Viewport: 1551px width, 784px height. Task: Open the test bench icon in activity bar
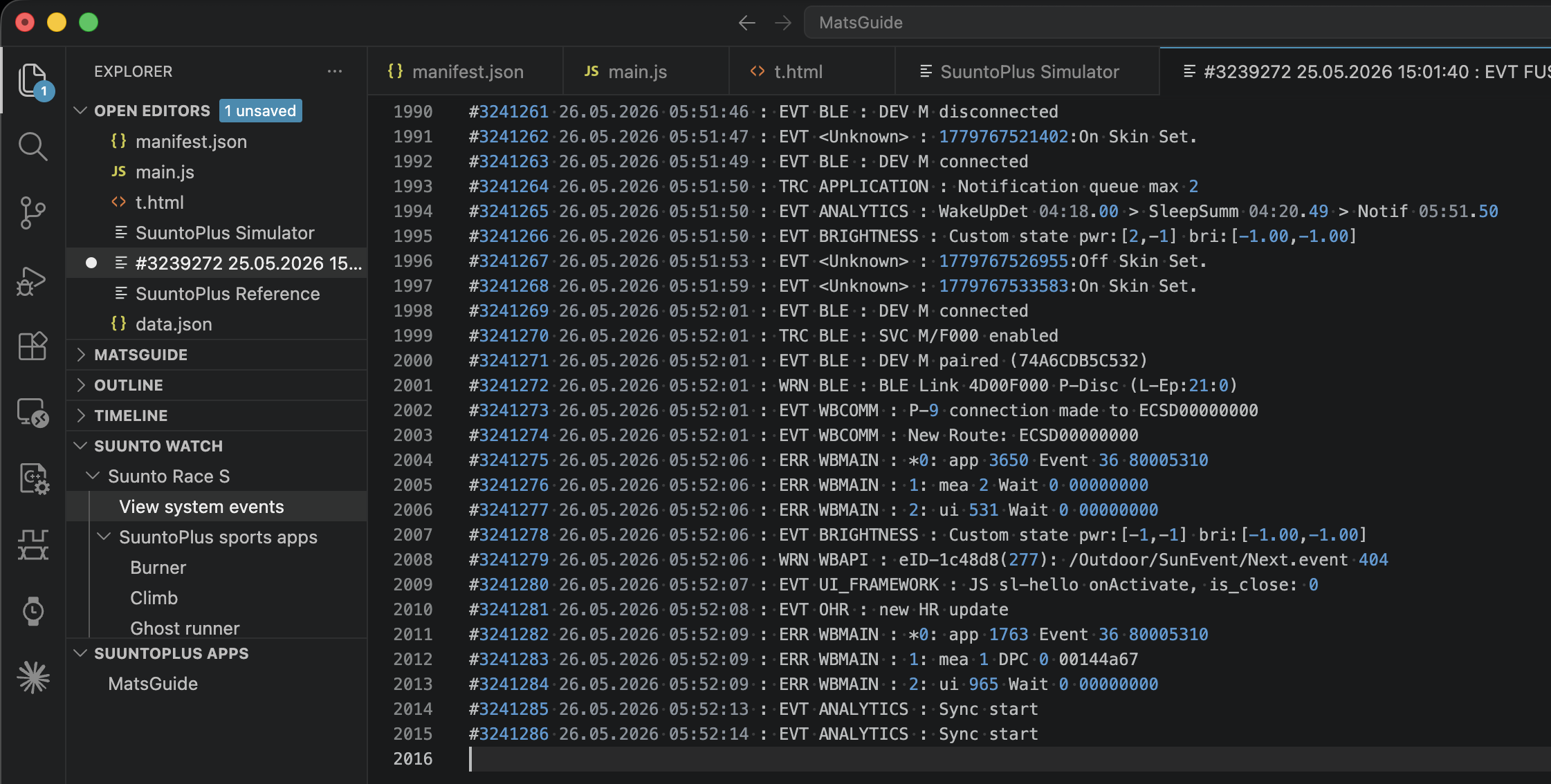click(x=33, y=545)
